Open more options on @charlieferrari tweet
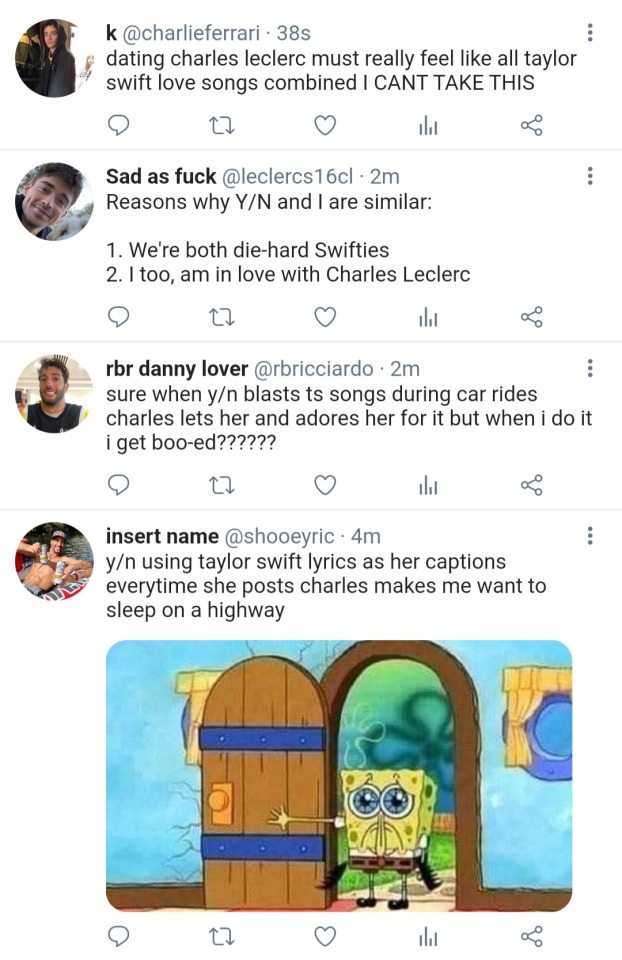This screenshot has width=622, height=960. click(591, 33)
